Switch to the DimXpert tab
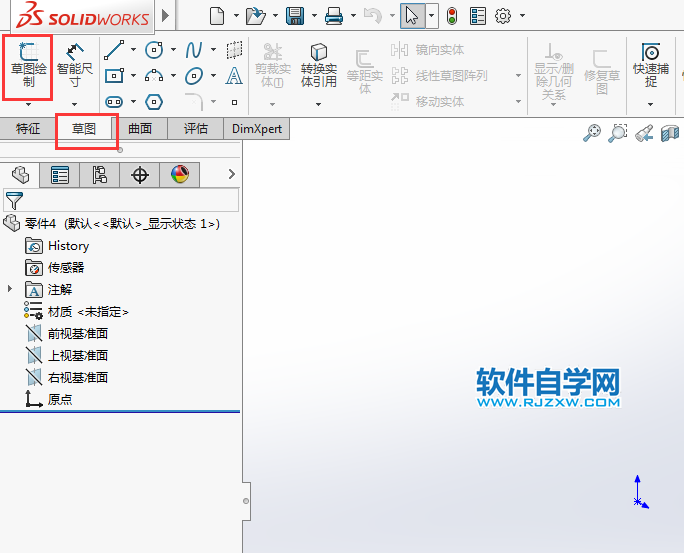The height and width of the screenshot is (553, 684). [x=256, y=129]
